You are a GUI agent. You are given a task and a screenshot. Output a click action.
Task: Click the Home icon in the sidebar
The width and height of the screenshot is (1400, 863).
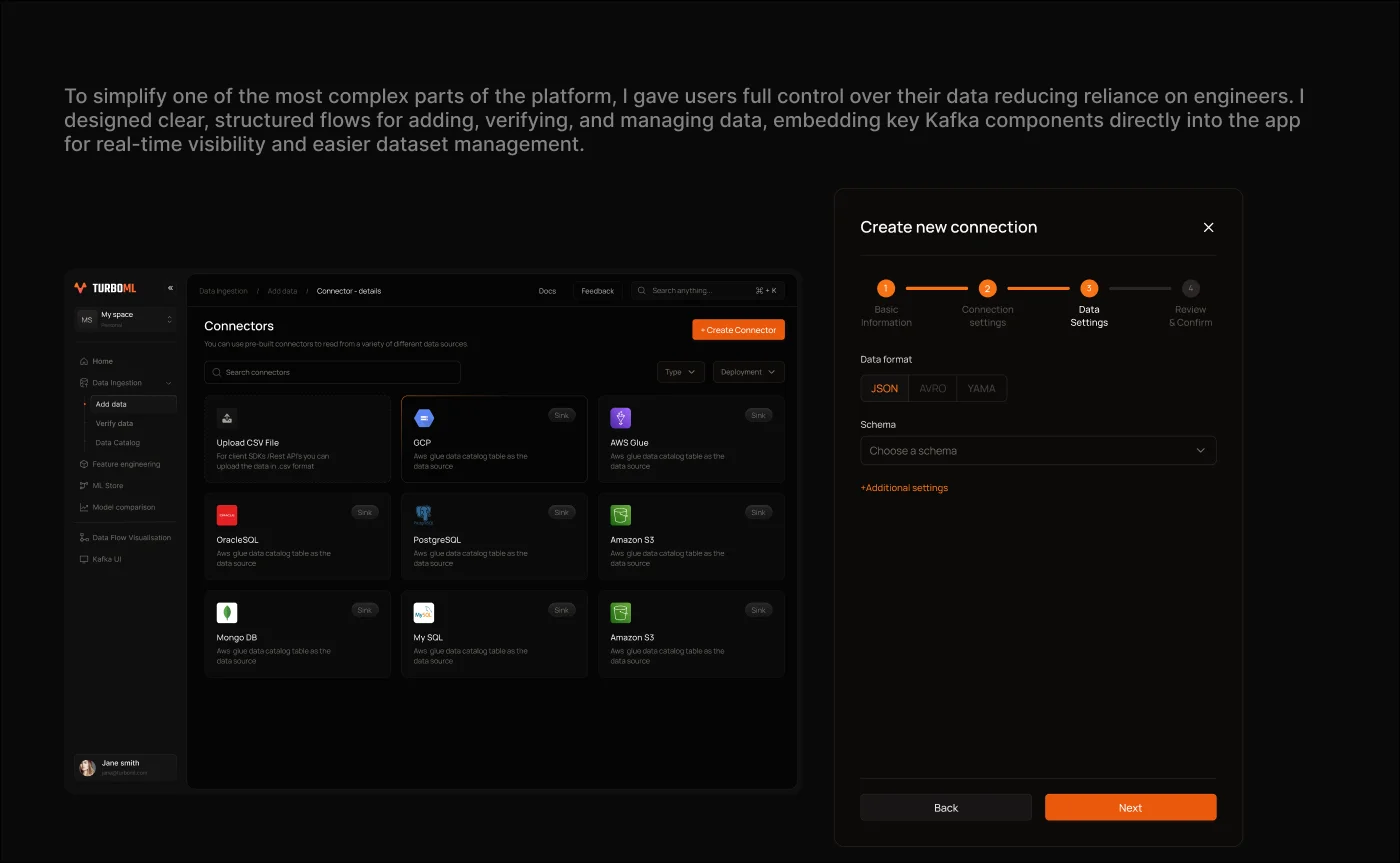point(84,361)
